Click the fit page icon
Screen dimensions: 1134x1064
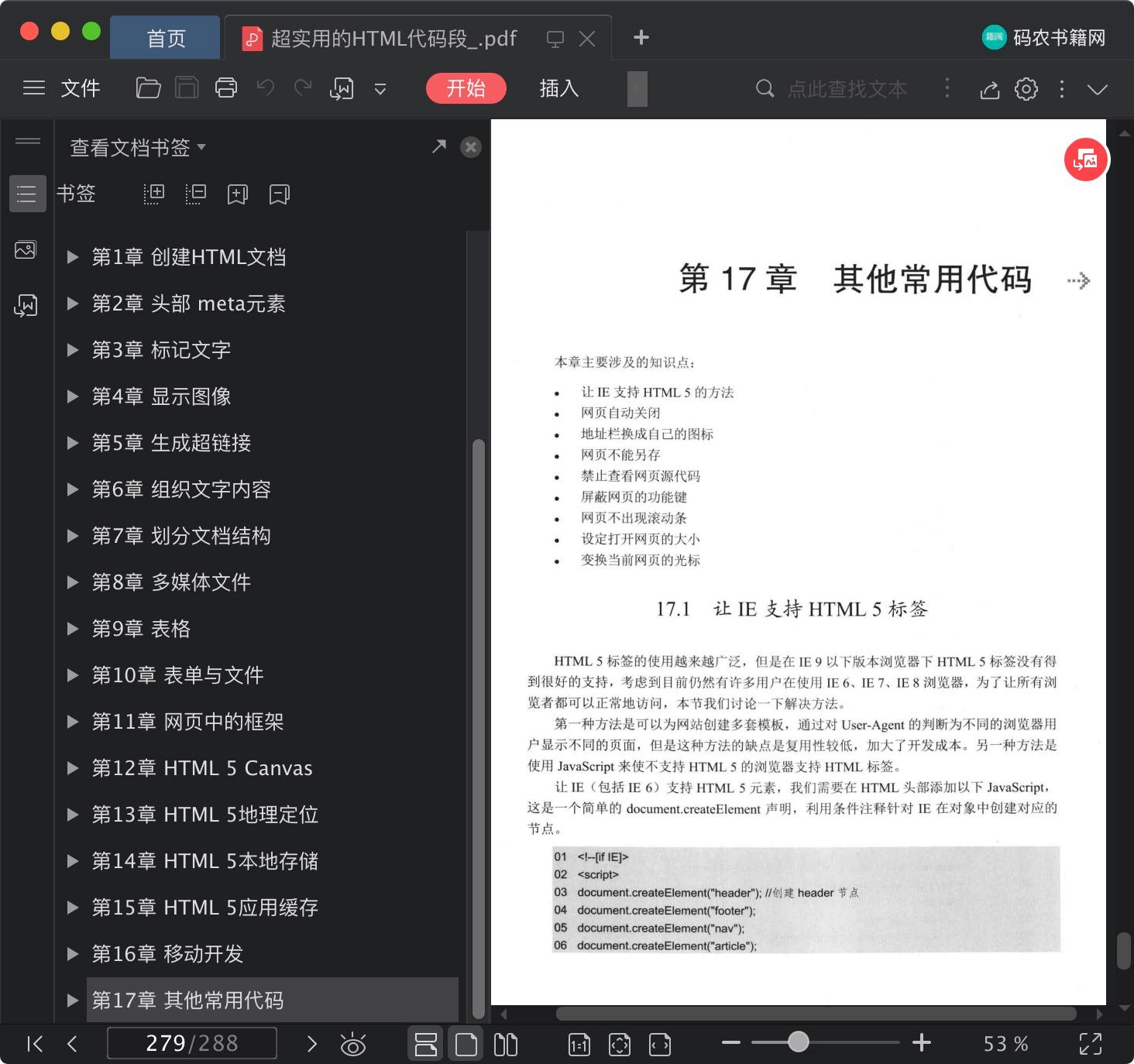pos(620,1045)
